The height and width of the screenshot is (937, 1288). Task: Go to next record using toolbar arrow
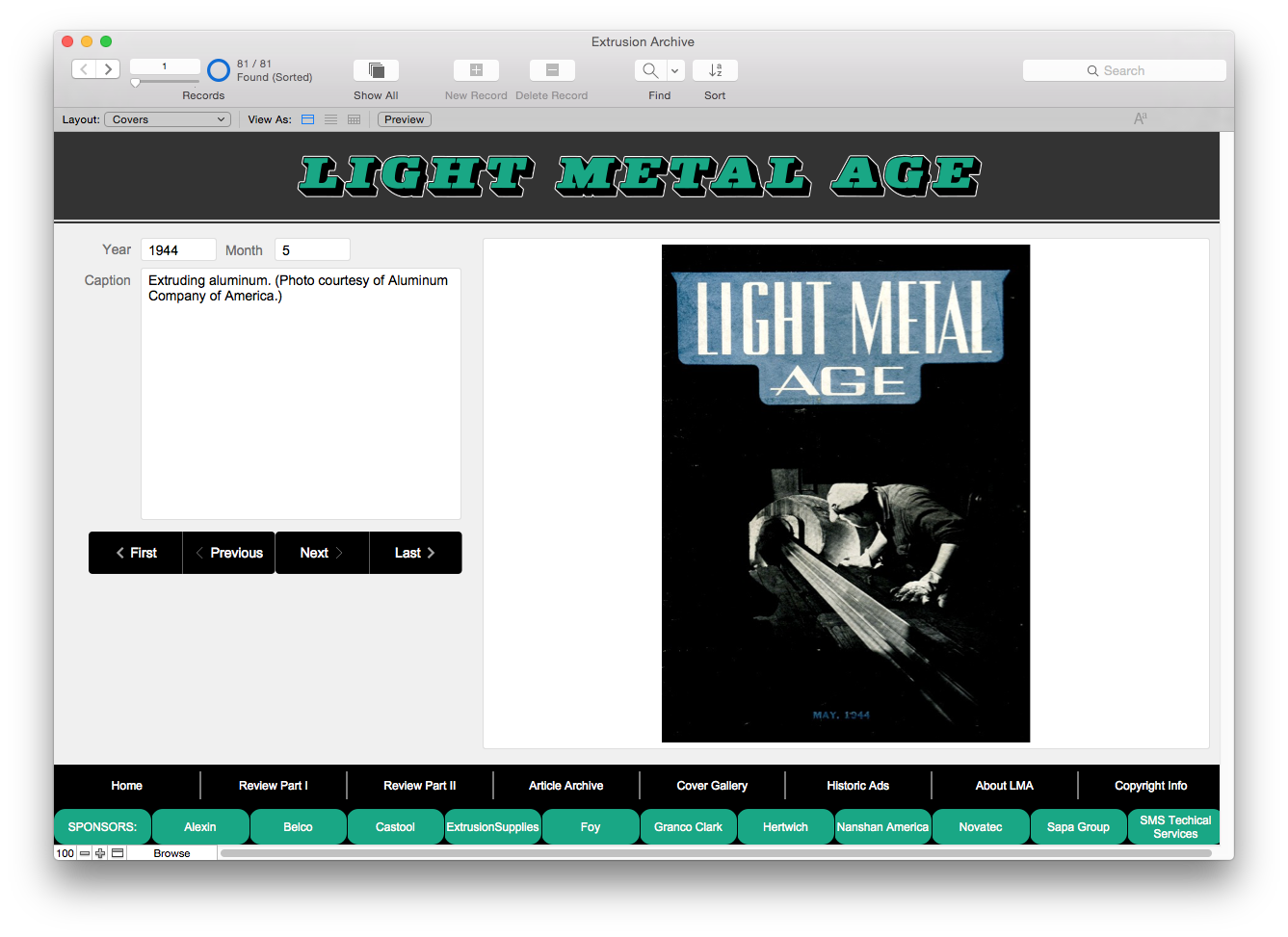coord(108,69)
